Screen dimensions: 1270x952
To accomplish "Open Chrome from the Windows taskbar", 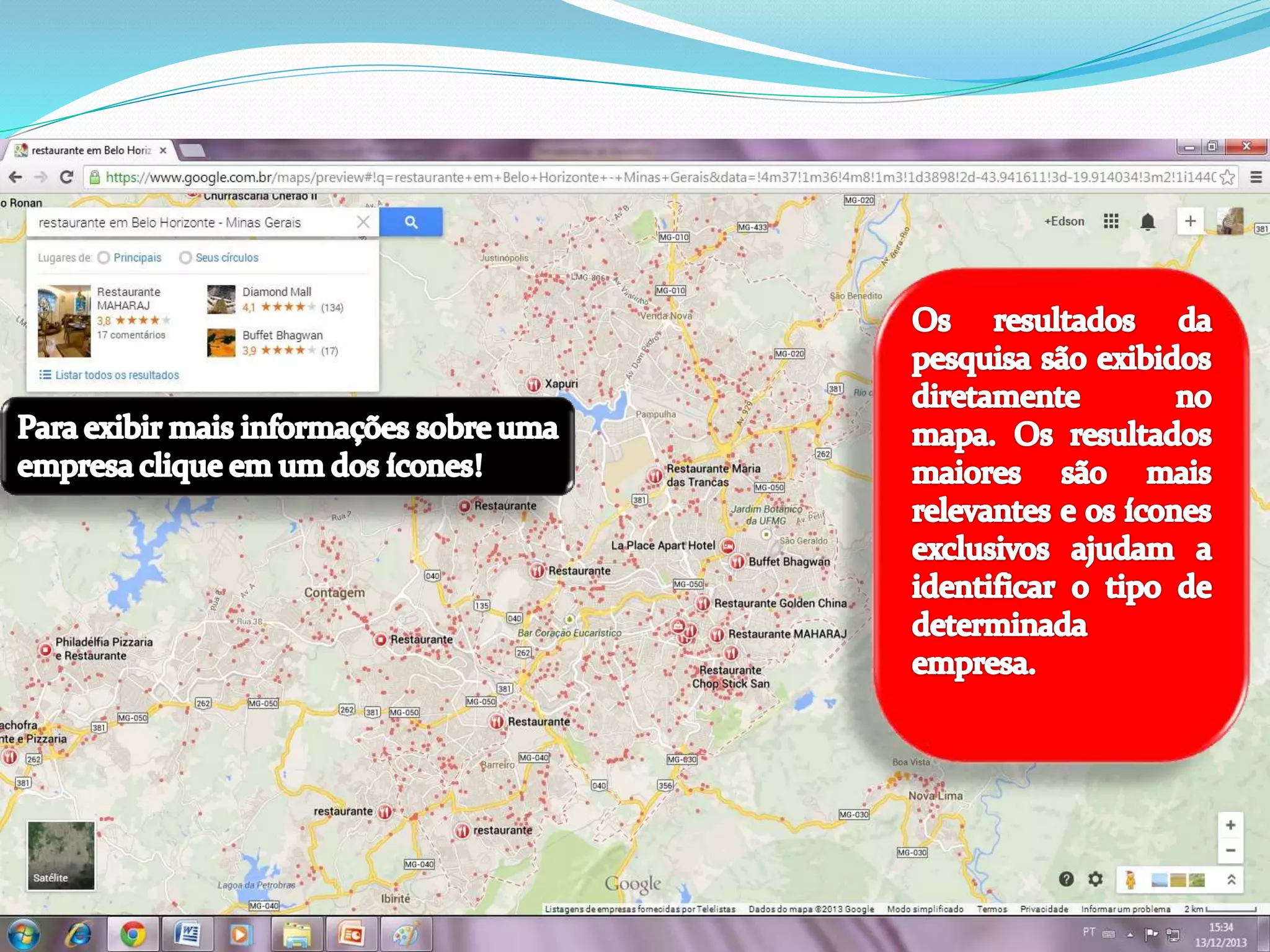I will [x=133, y=934].
